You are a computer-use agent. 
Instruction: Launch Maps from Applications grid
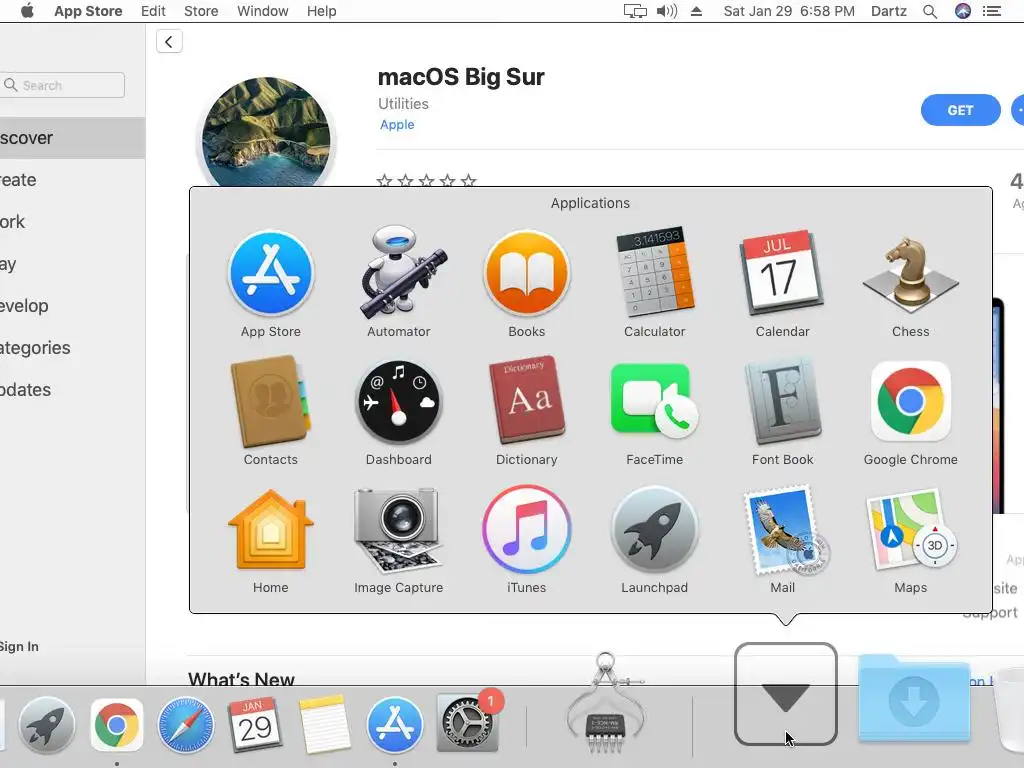pyautogui.click(x=910, y=530)
